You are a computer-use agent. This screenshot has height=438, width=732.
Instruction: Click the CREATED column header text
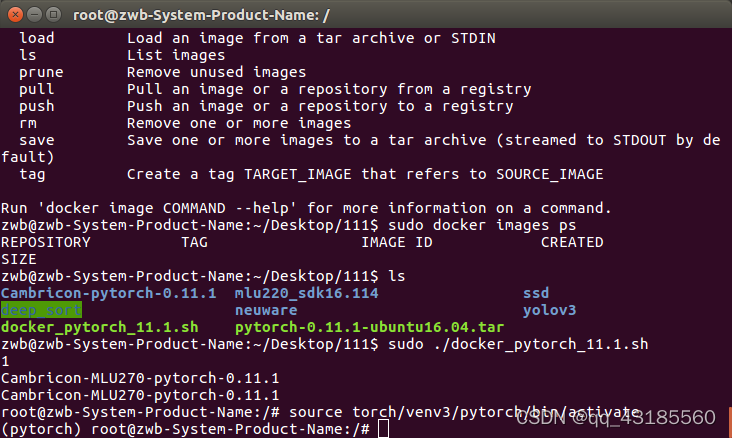click(x=572, y=242)
